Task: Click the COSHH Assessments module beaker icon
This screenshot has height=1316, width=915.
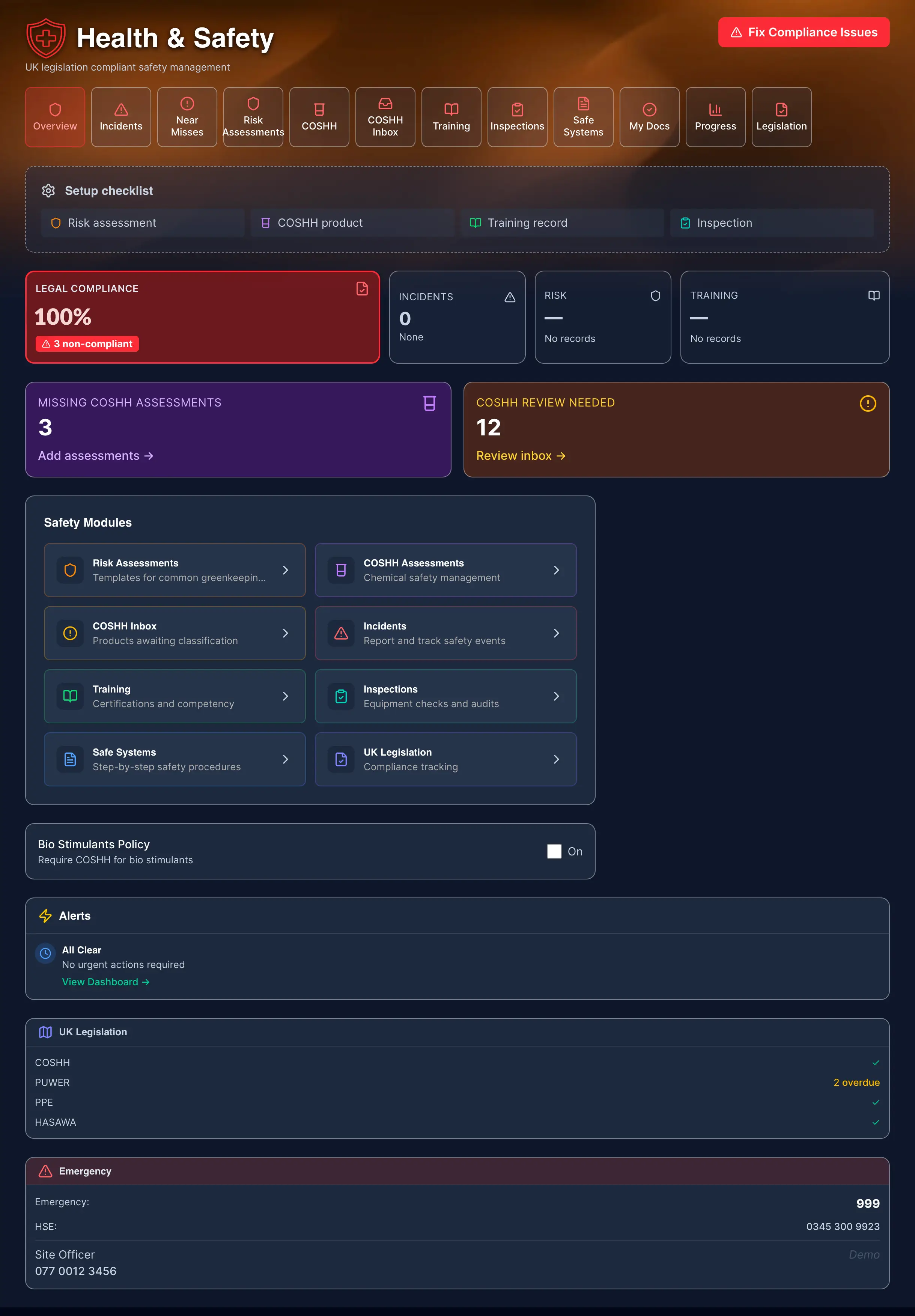Action: (x=341, y=570)
